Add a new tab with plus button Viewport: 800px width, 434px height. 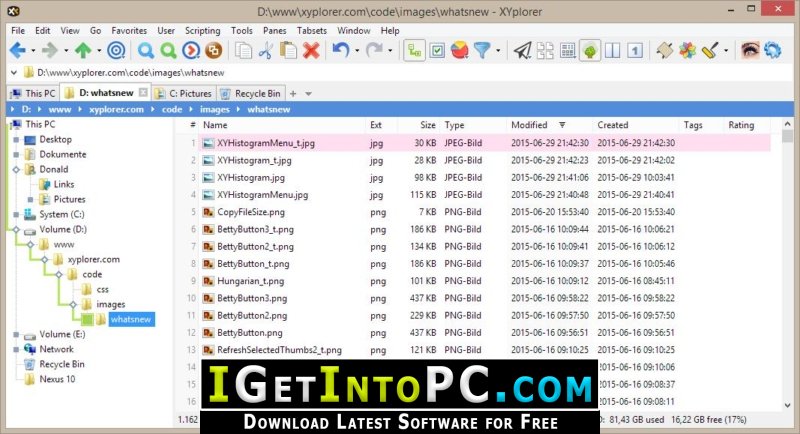(x=293, y=93)
